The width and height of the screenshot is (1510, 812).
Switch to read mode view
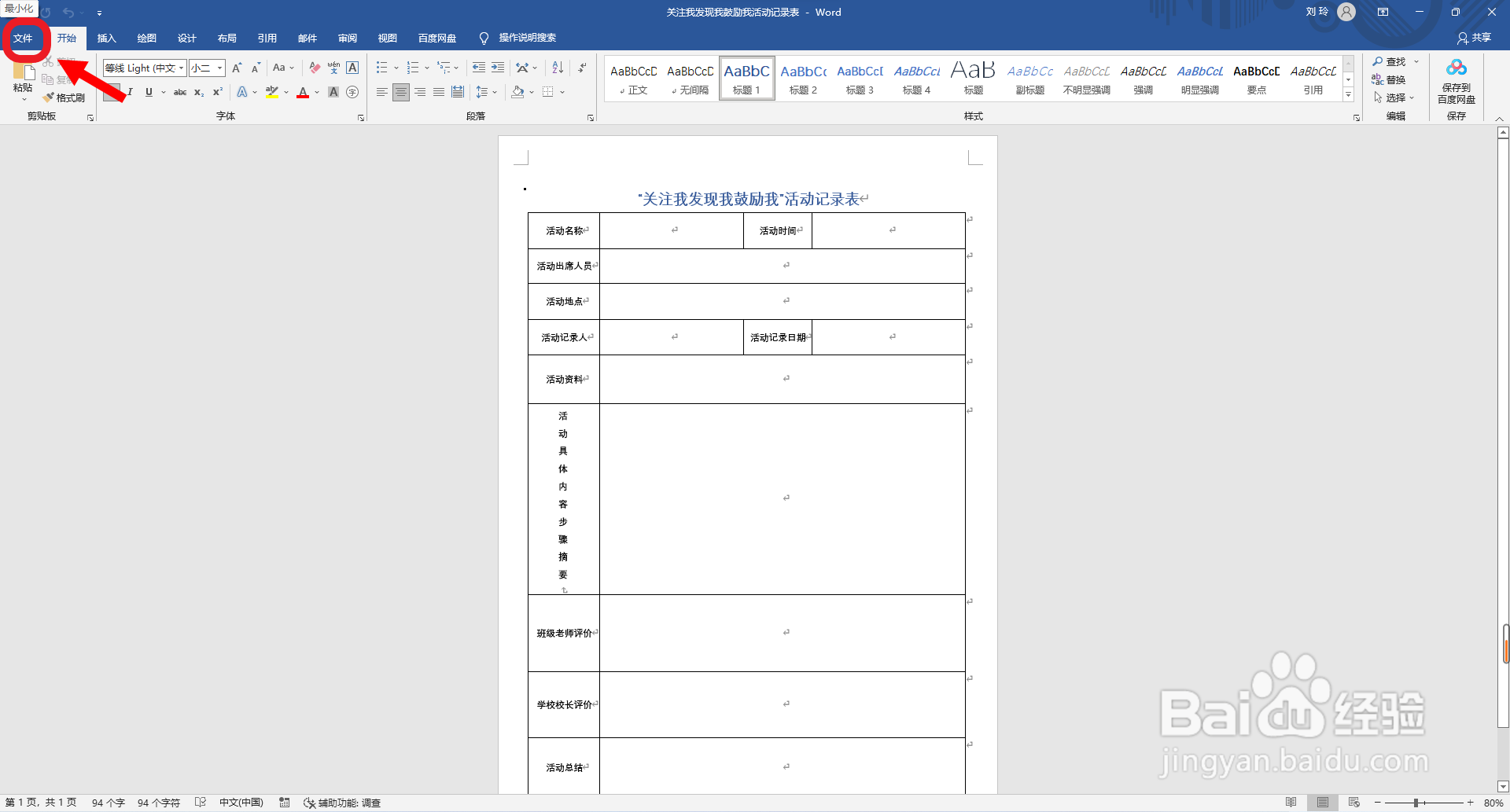(x=1291, y=803)
